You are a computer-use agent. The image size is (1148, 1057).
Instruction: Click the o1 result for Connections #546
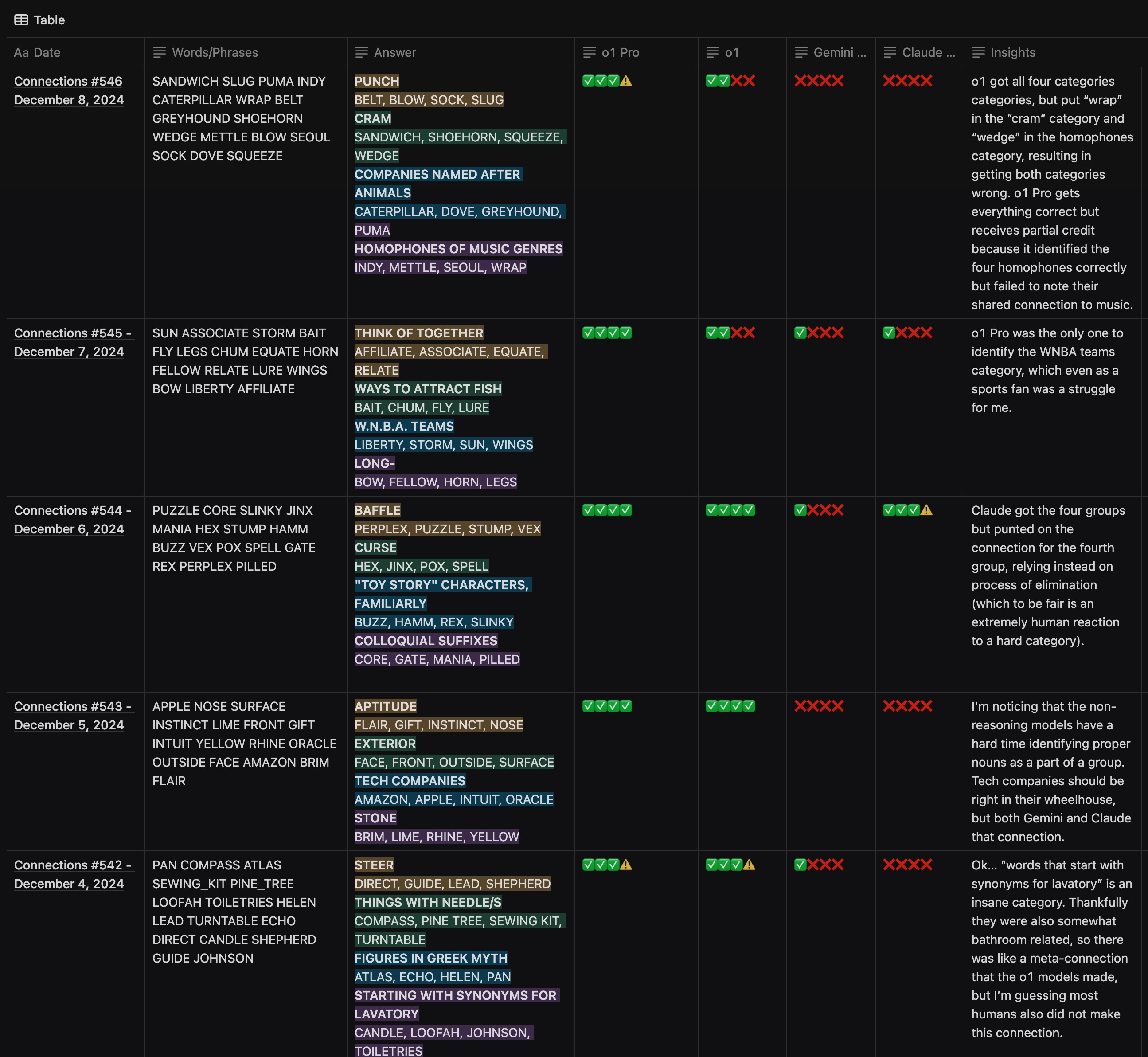tap(730, 81)
